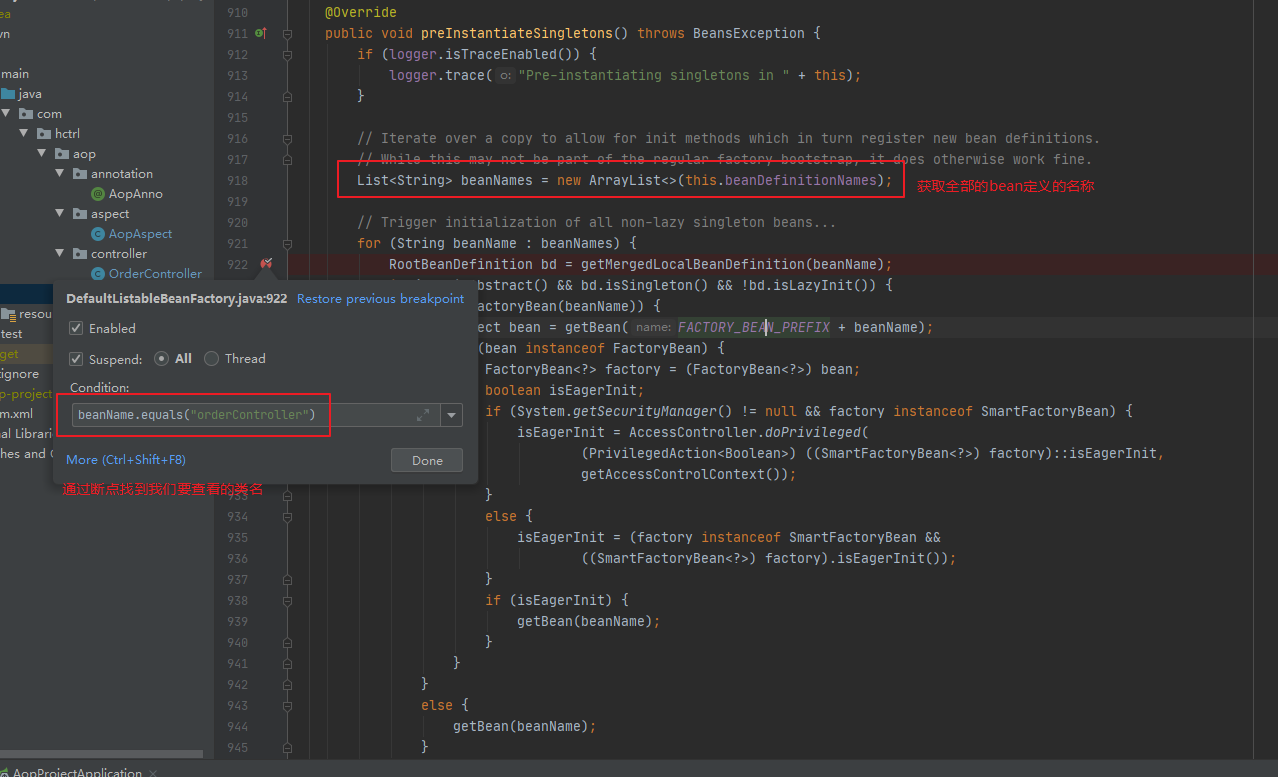Viewport: 1278px width, 777px height.
Task: Toggle the Enabled breakpoint checkbox
Action: [76, 328]
